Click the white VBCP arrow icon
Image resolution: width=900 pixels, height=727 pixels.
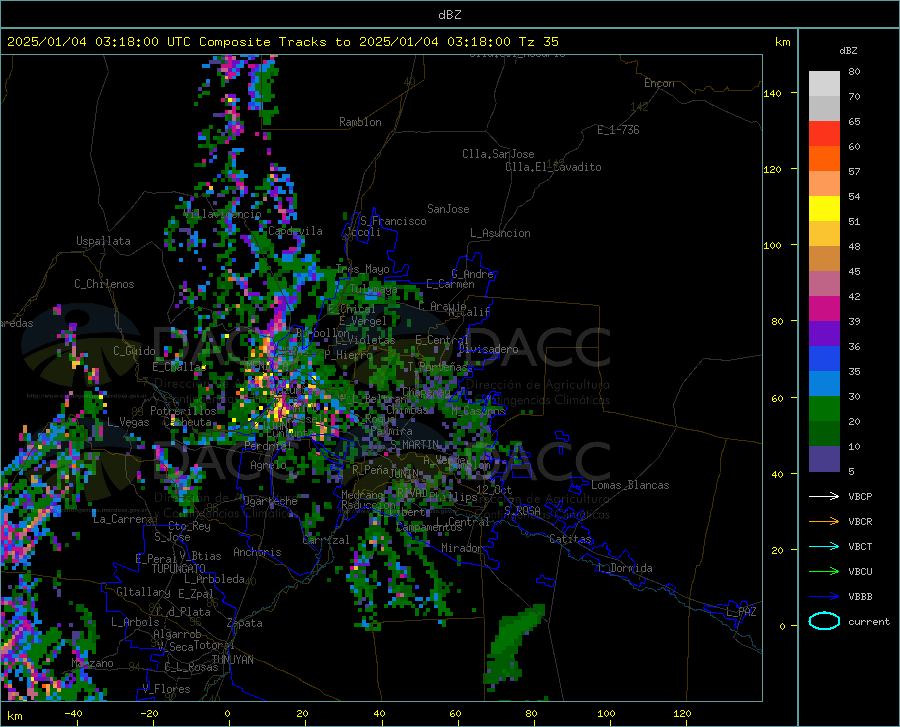point(824,496)
